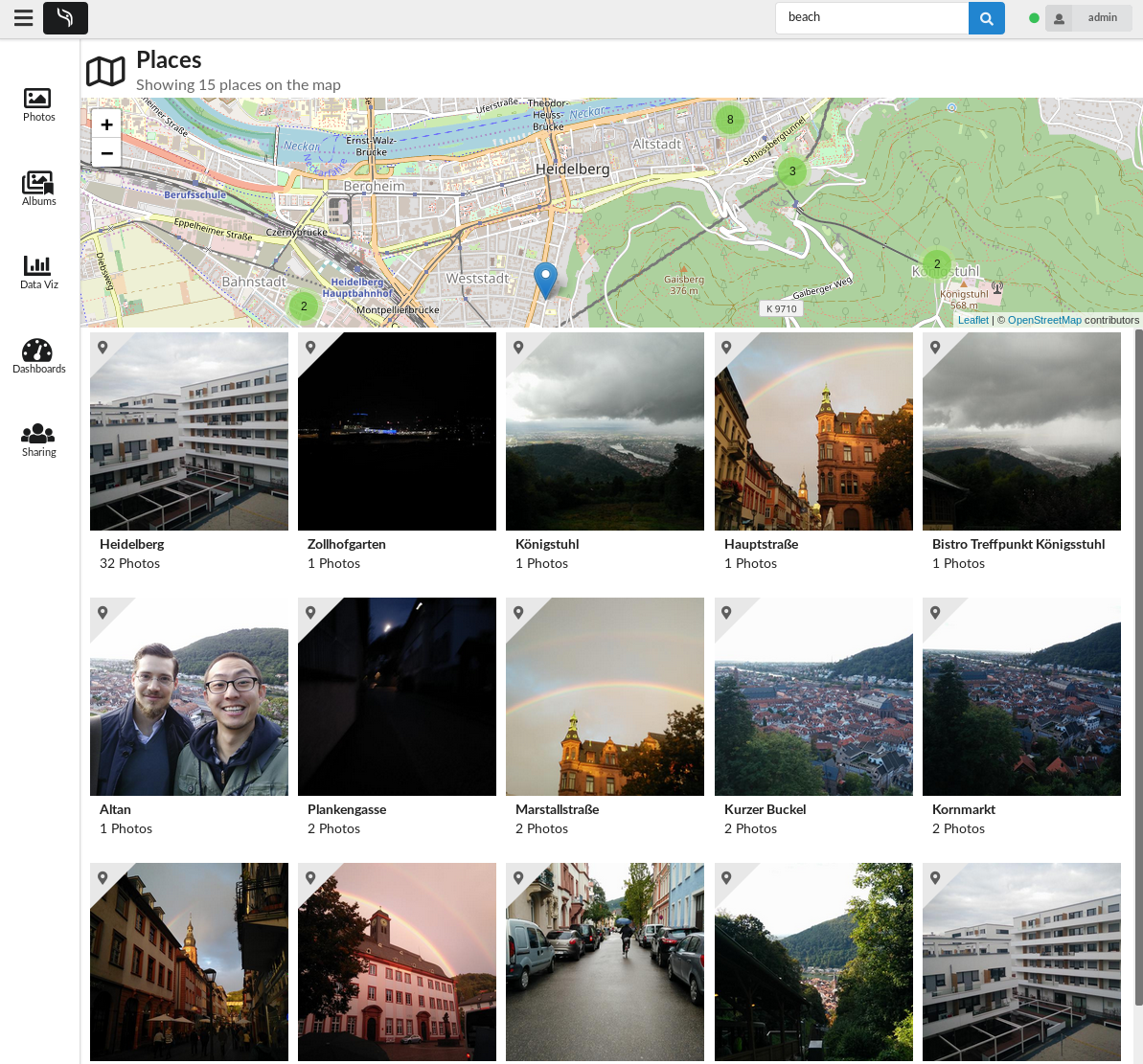Click the location pin on the Heidelberg thumbnail

103,347
